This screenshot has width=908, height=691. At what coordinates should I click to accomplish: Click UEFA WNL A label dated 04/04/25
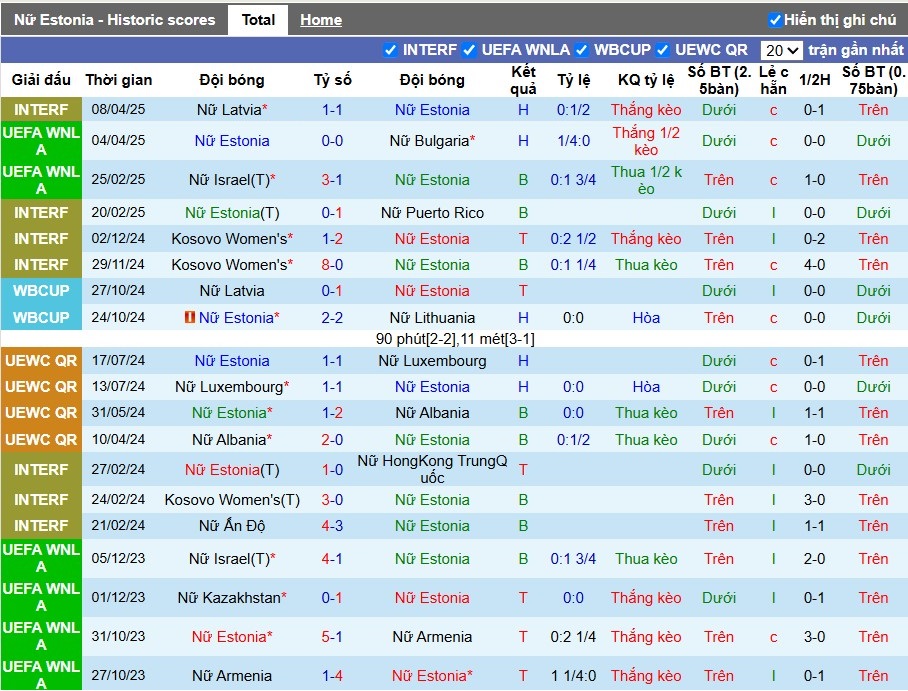[x=41, y=141]
